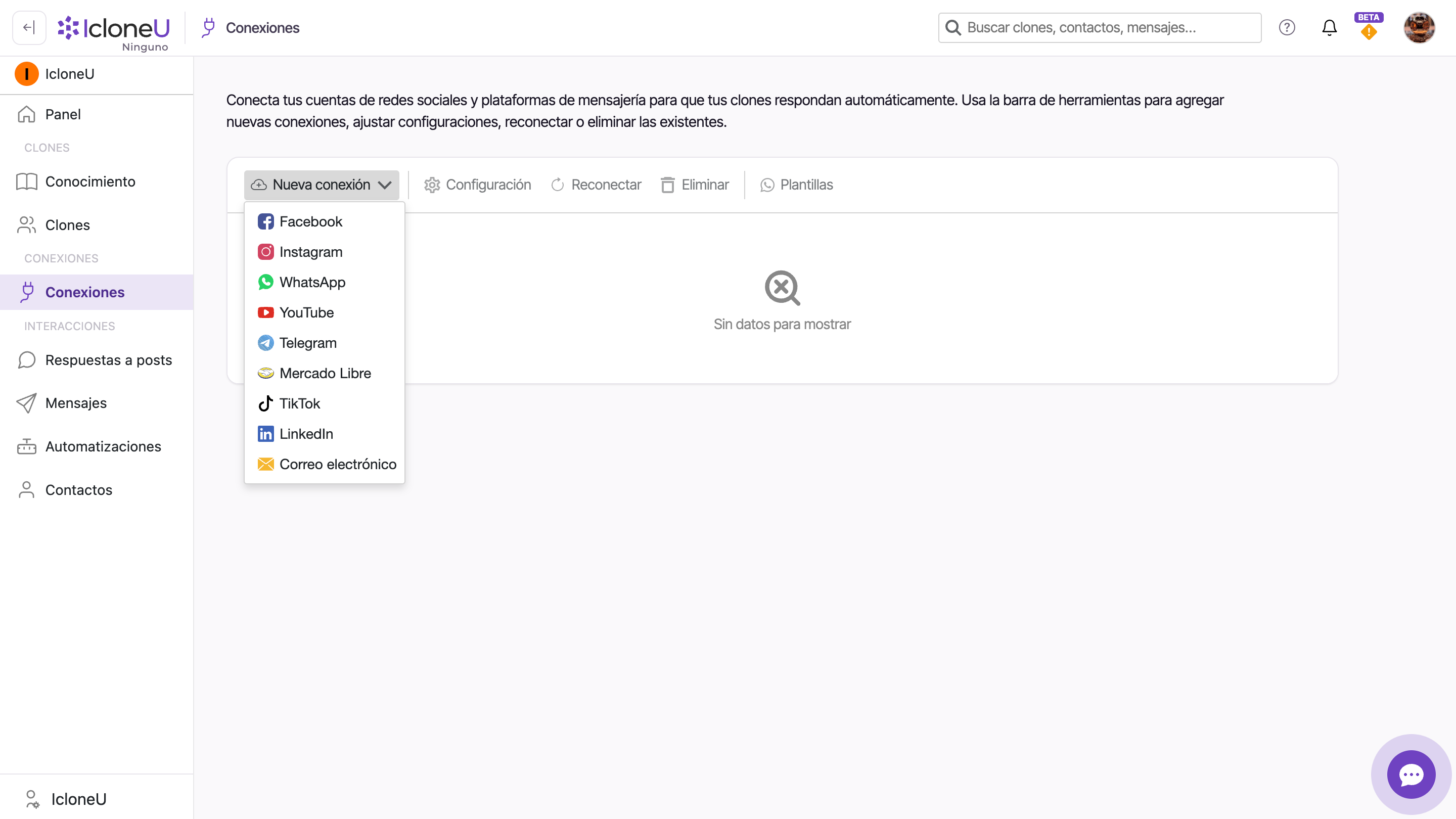The image size is (1456, 819).
Task: Open the user profile avatar
Action: point(1419,28)
